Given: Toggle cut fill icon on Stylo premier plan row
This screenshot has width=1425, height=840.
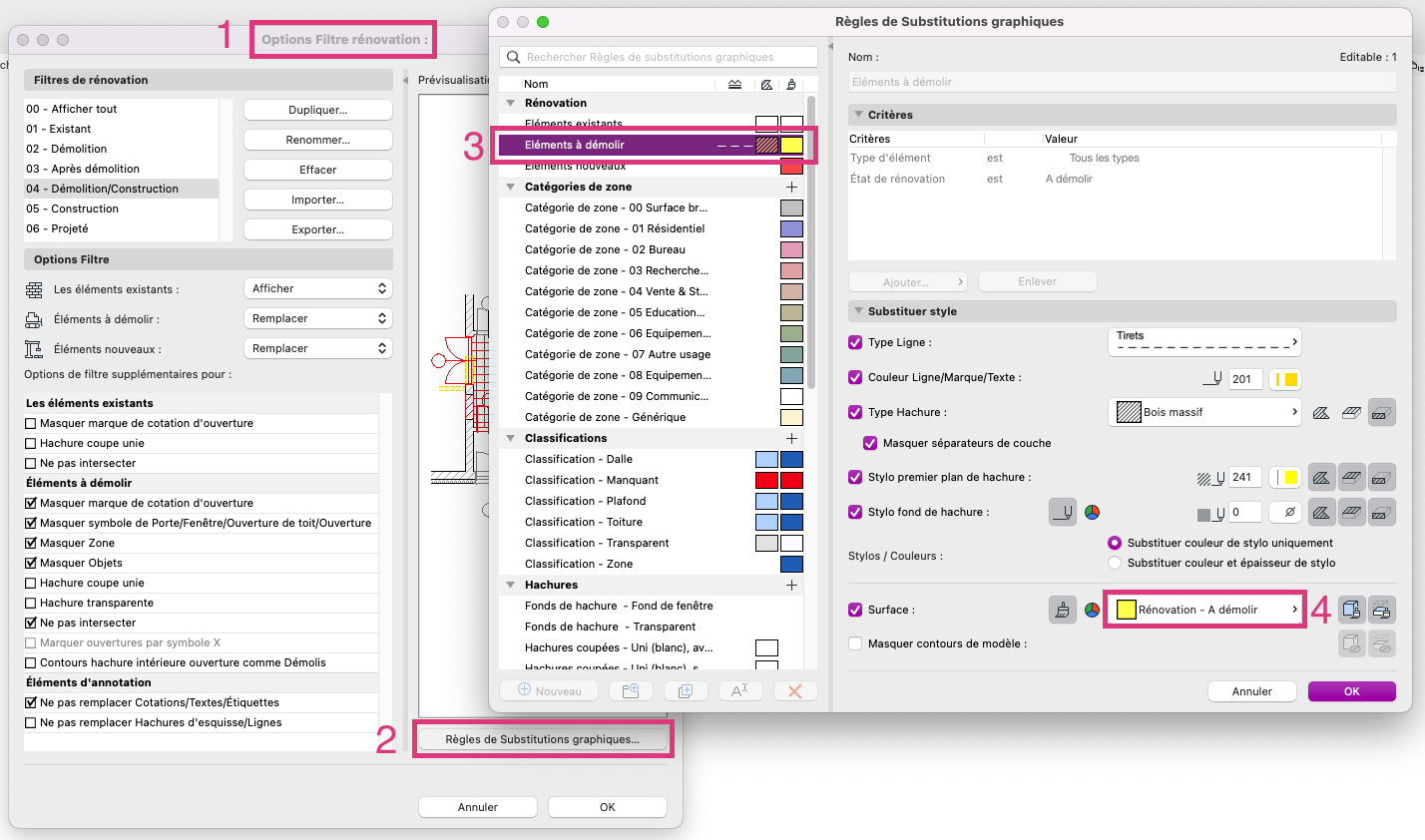Looking at the screenshot, I should (x=1382, y=477).
